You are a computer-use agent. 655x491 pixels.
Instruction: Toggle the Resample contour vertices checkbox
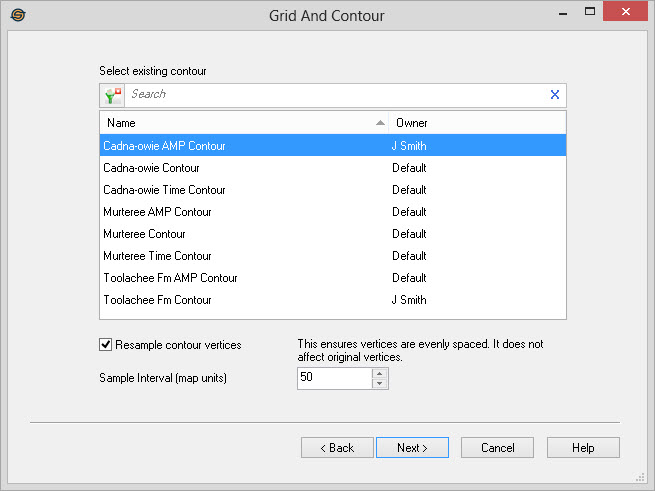pyautogui.click(x=106, y=345)
